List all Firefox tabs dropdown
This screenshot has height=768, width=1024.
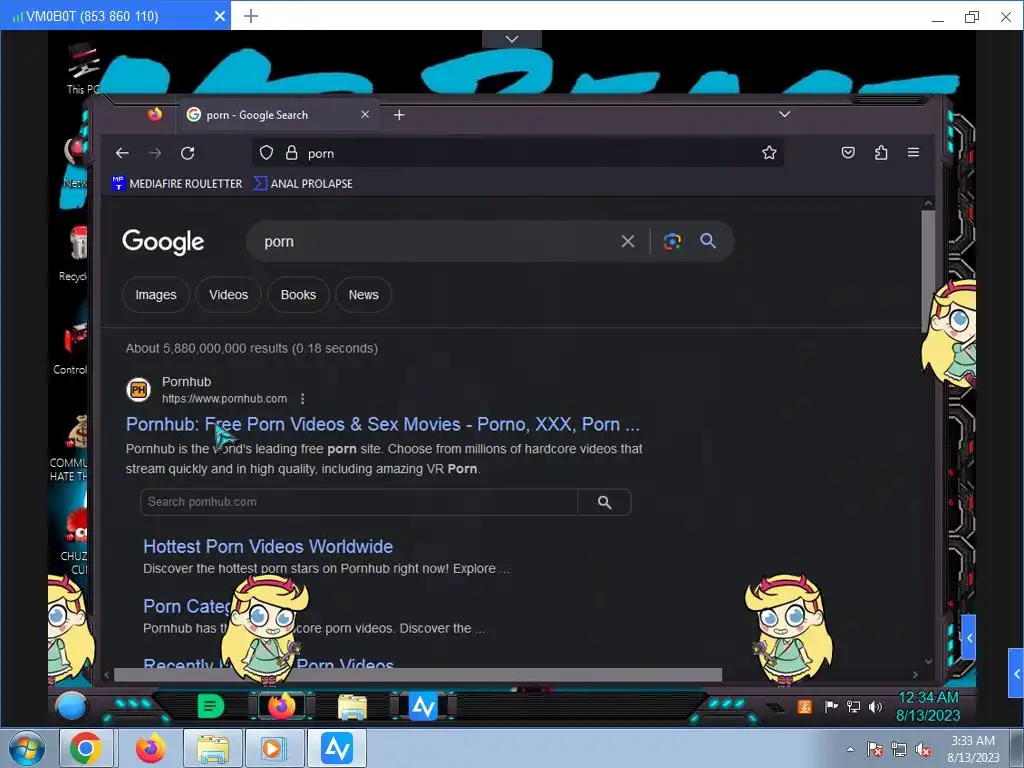(x=784, y=114)
